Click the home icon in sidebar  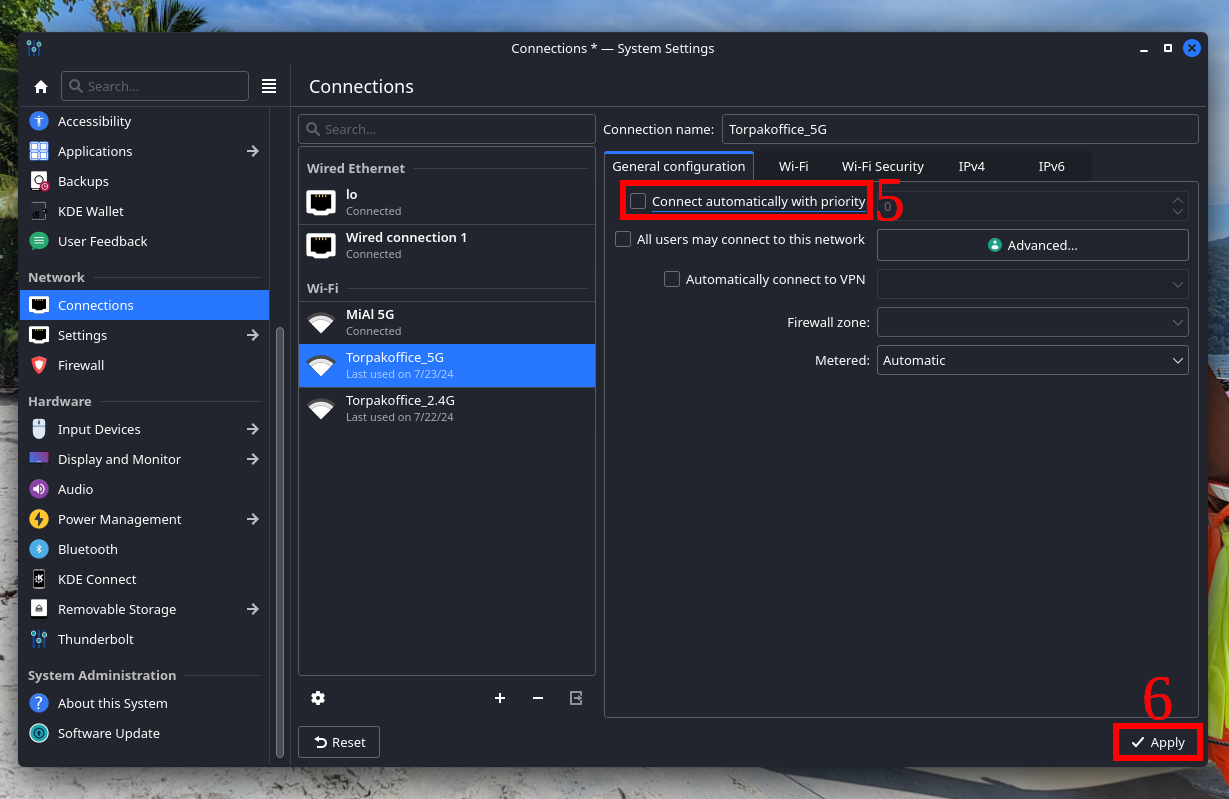40,86
